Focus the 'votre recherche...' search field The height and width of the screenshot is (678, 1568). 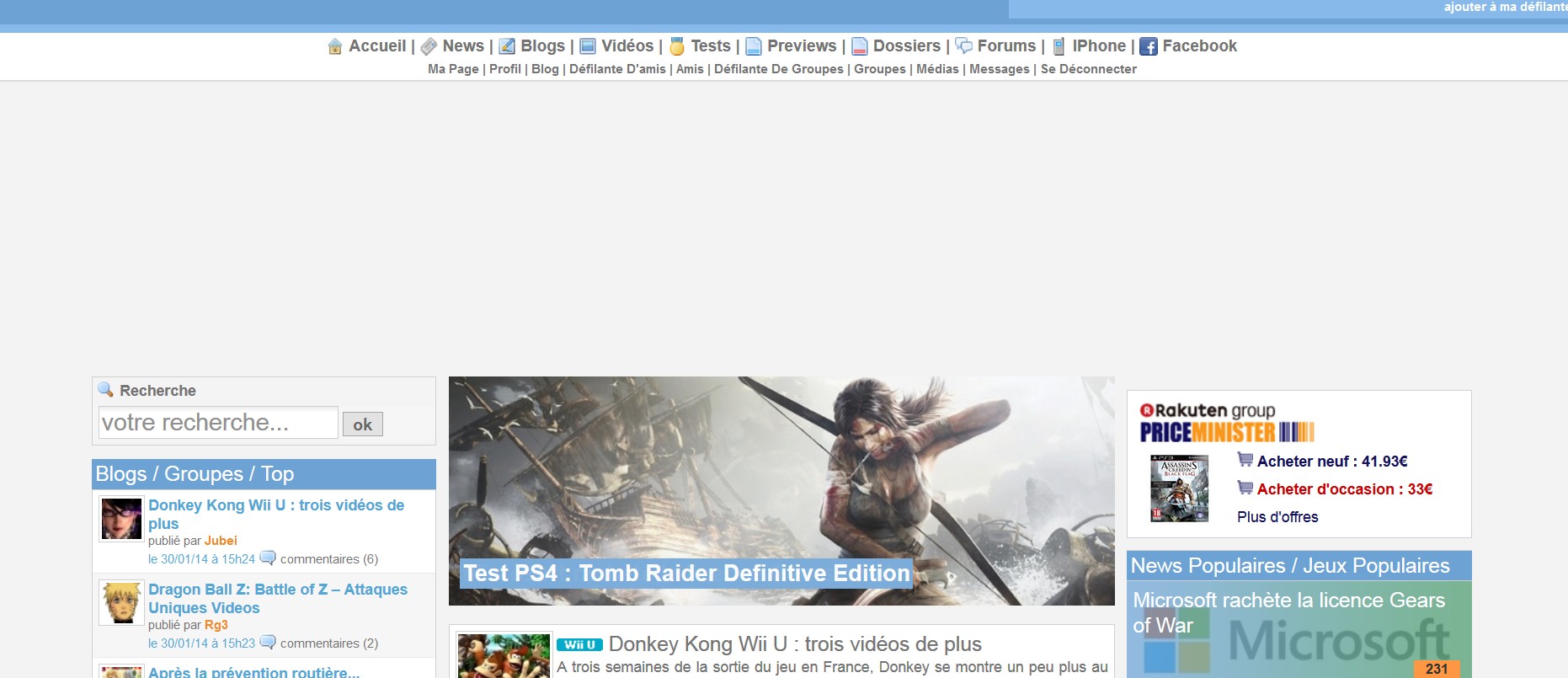pos(218,423)
